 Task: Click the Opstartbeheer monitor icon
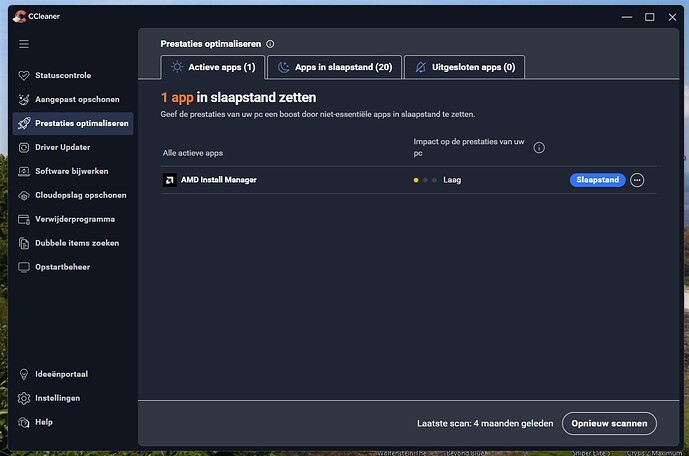tap(24, 267)
